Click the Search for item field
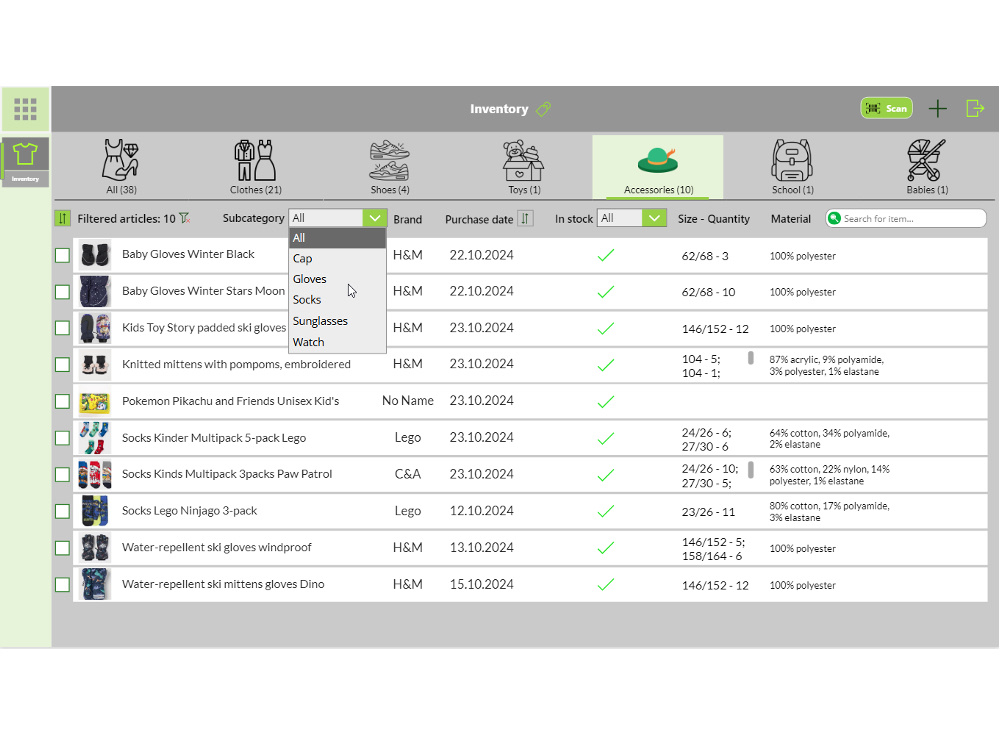1000x750 pixels. click(x=906, y=219)
